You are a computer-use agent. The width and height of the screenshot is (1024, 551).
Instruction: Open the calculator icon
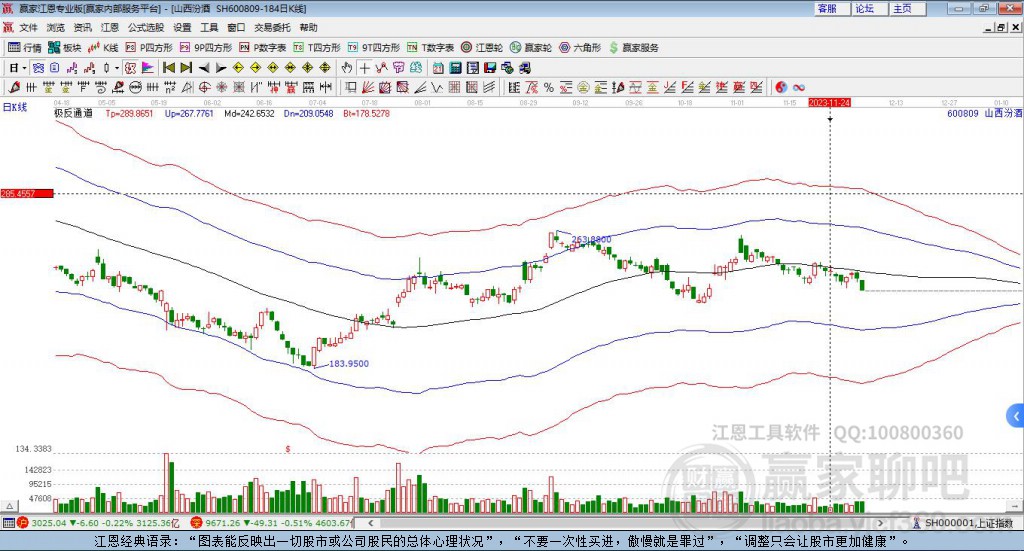(456, 68)
